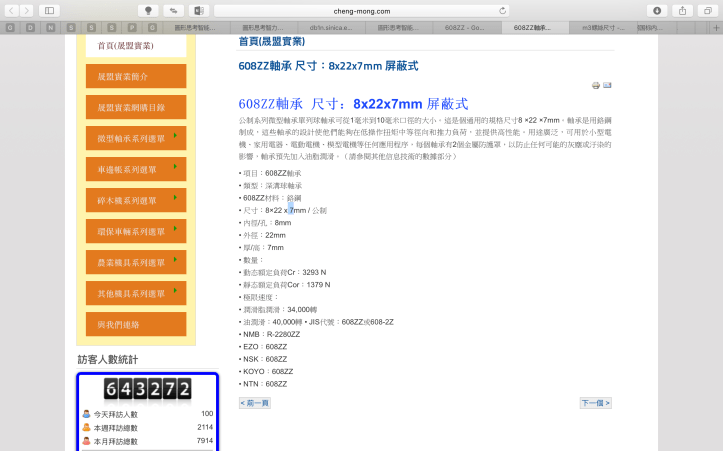Click the print icon above the article
Screen dimensions: 723x451
[596, 86]
